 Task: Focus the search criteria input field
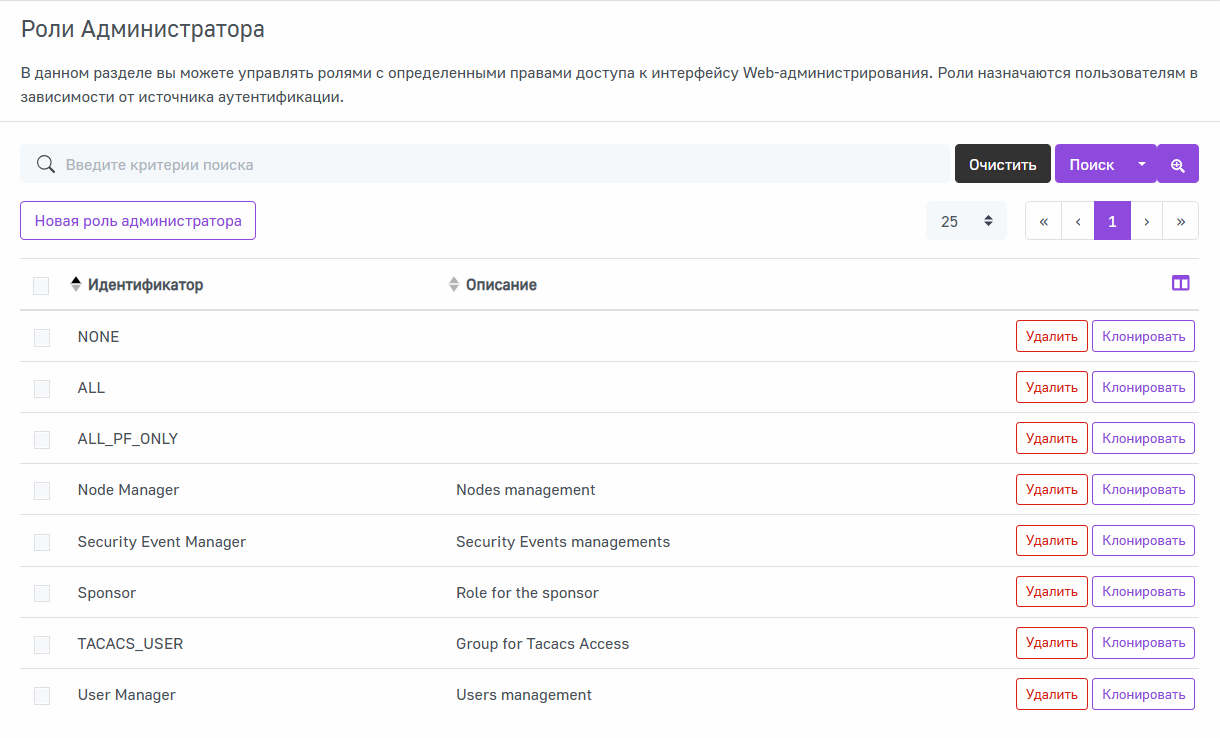[x=500, y=164]
